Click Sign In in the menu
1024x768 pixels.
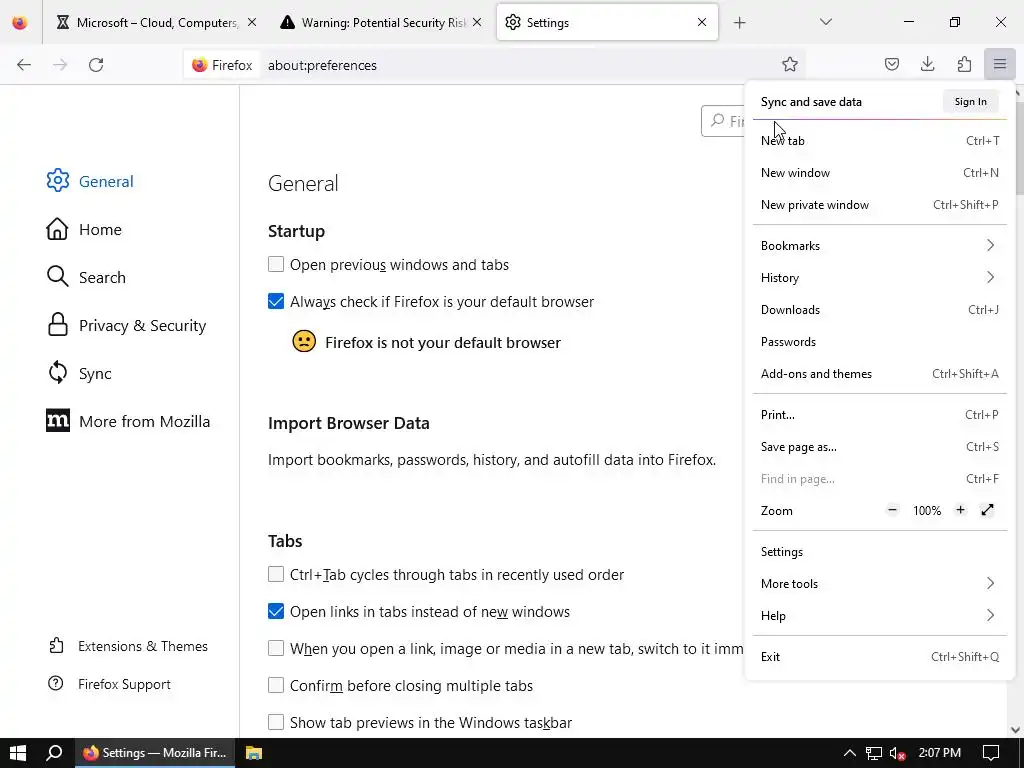click(970, 101)
